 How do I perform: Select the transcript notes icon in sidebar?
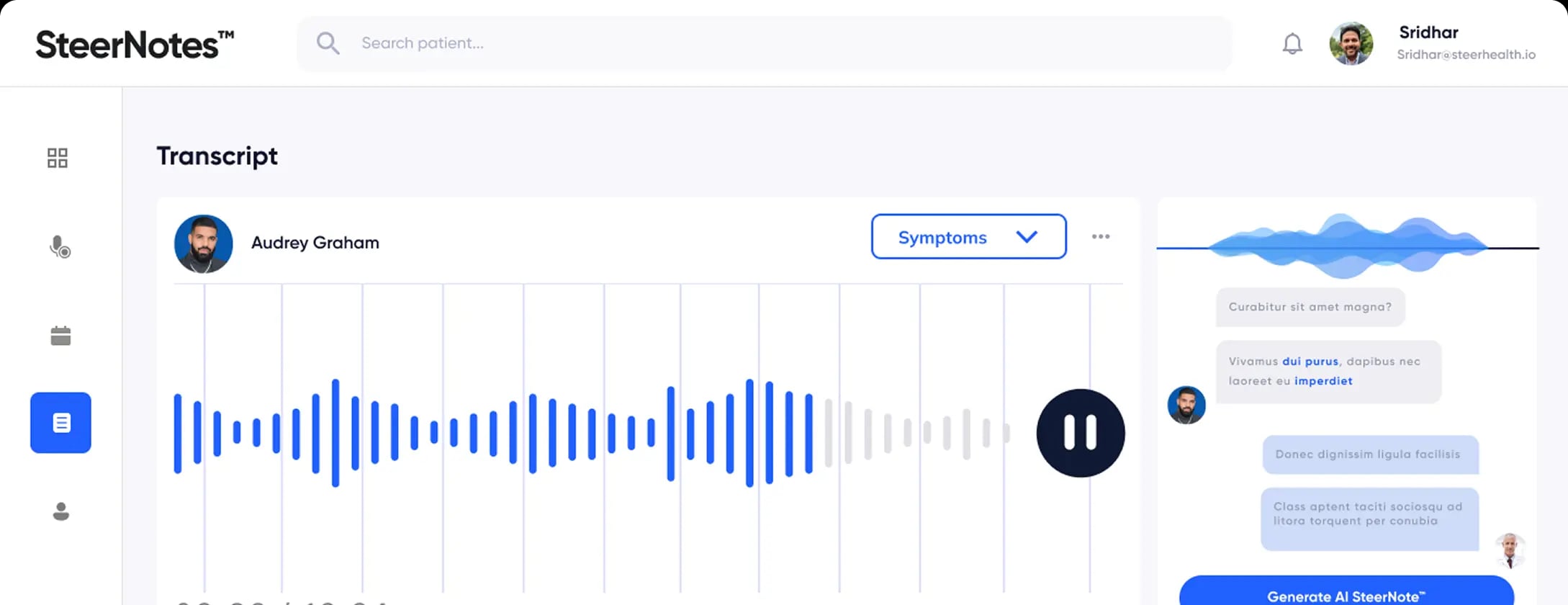[x=60, y=423]
